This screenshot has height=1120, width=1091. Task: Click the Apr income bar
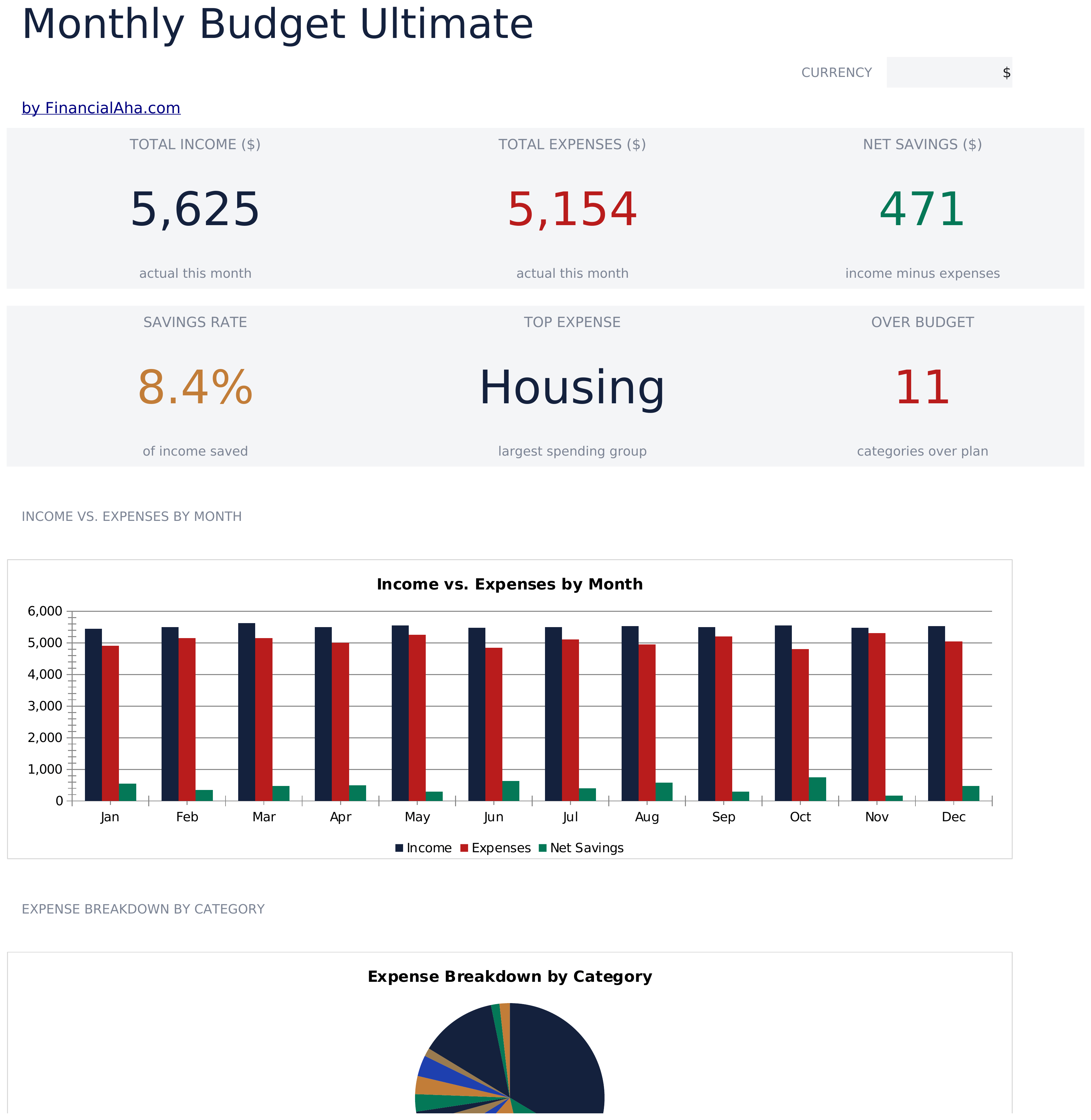[322, 714]
